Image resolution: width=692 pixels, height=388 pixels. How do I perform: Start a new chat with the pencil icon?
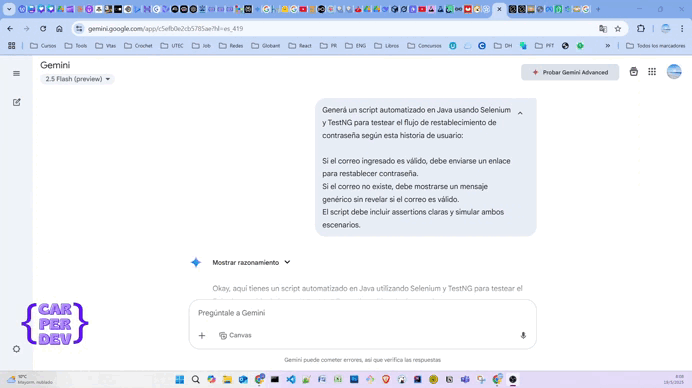click(16, 102)
